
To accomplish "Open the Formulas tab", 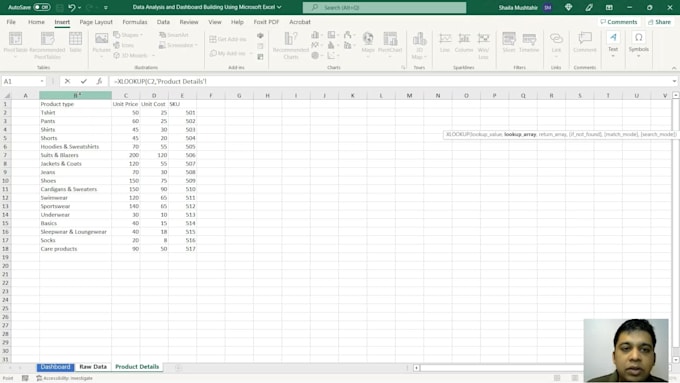I will (134, 22).
